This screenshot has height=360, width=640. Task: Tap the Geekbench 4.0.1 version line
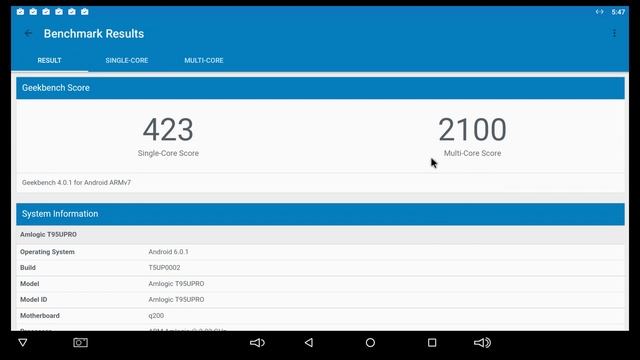coord(76,182)
